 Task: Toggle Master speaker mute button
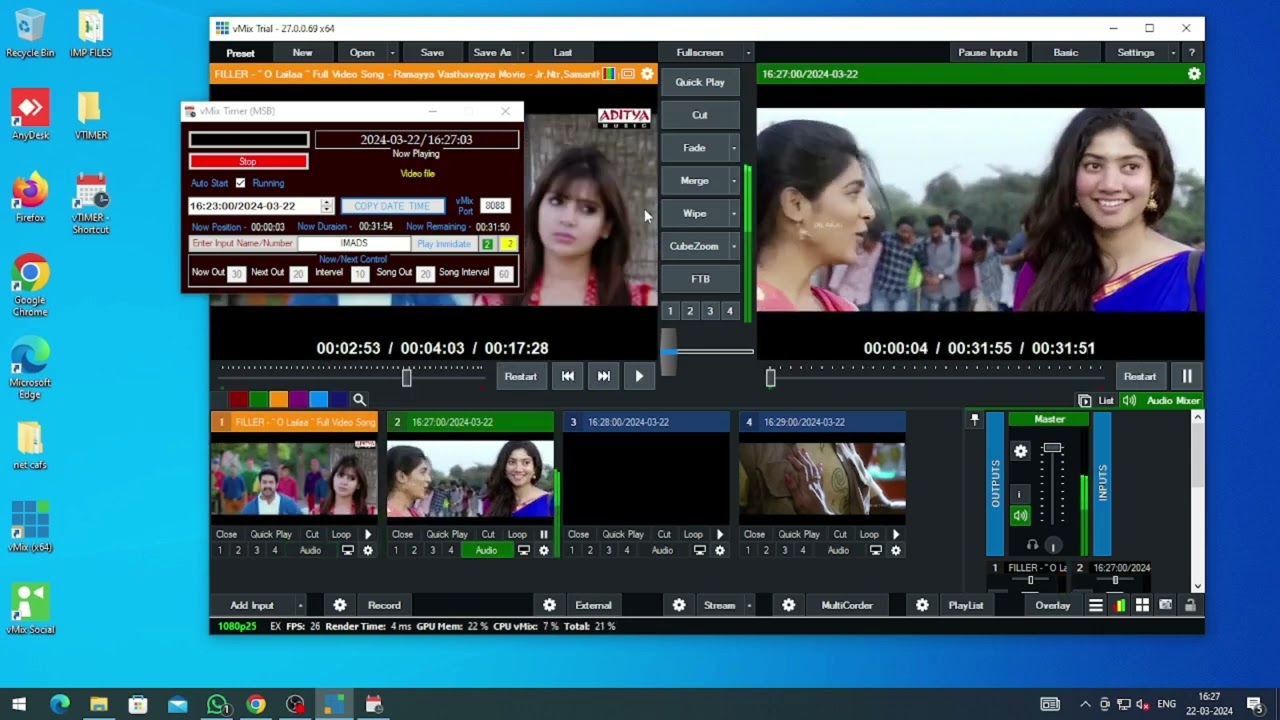coord(1020,516)
